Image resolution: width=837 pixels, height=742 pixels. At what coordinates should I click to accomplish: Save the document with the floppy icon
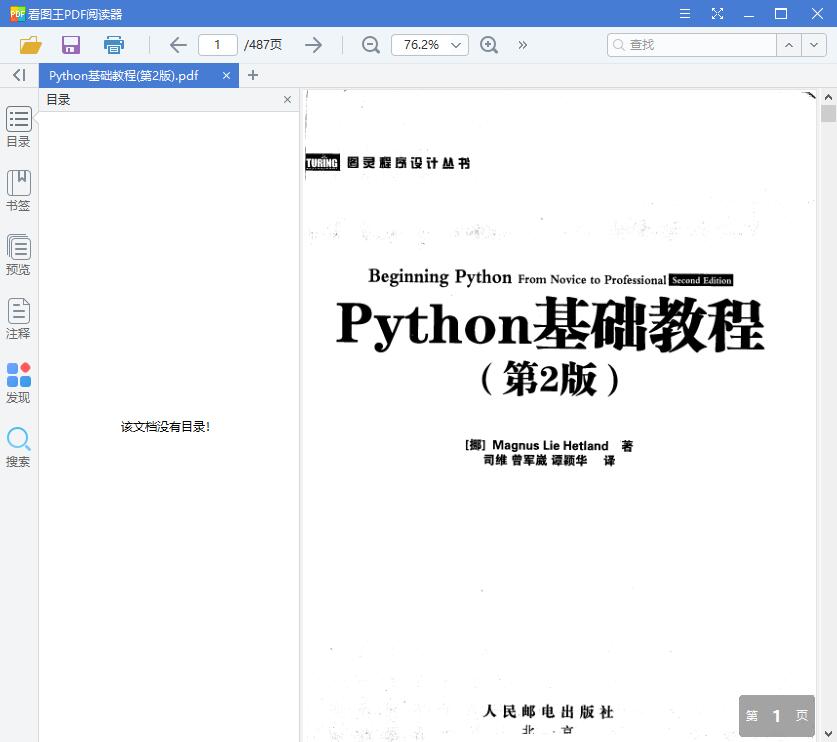pyautogui.click(x=71, y=45)
